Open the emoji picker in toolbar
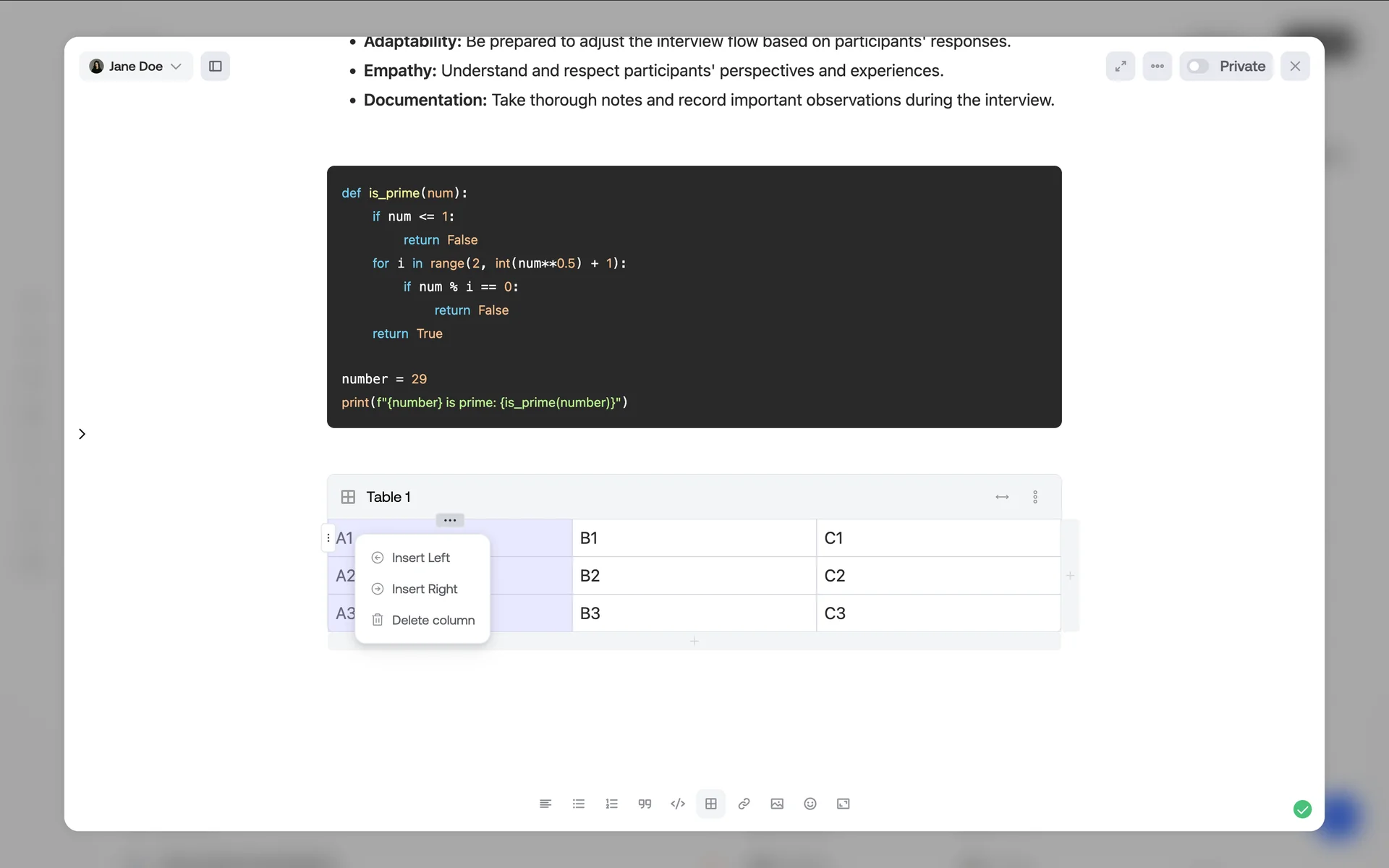This screenshot has width=1389, height=868. pos(810,804)
